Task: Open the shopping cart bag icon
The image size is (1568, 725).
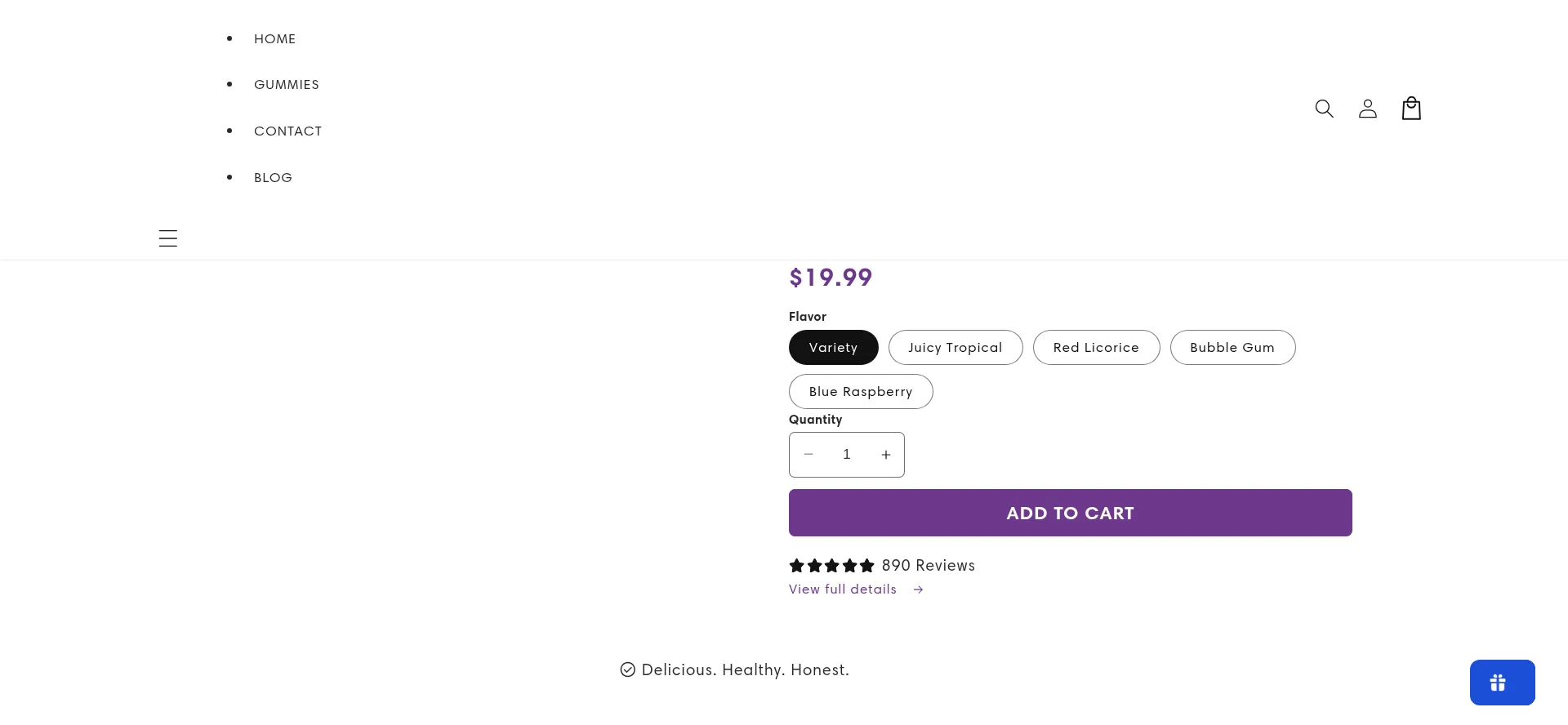Action: 1411,108
